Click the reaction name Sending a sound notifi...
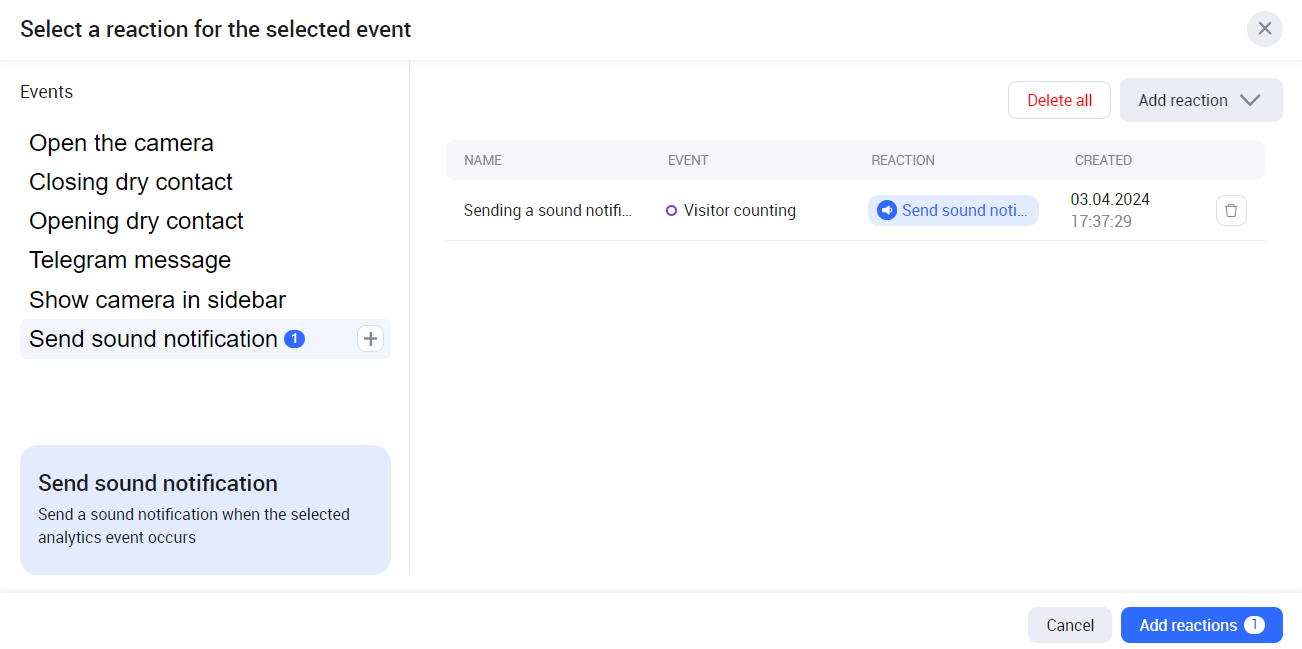This screenshot has height=649, width=1302. (x=547, y=211)
